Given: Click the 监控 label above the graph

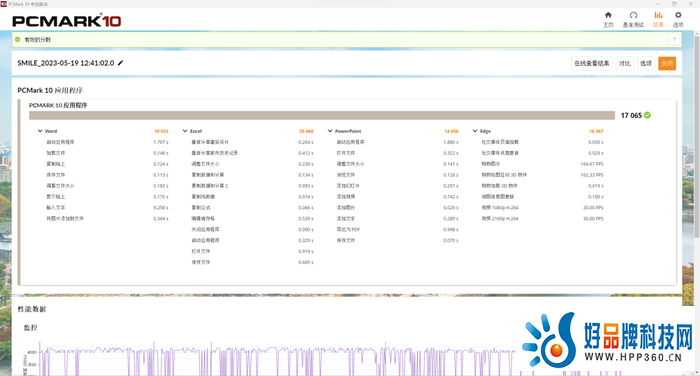Looking at the screenshot, I should [30, 328].
